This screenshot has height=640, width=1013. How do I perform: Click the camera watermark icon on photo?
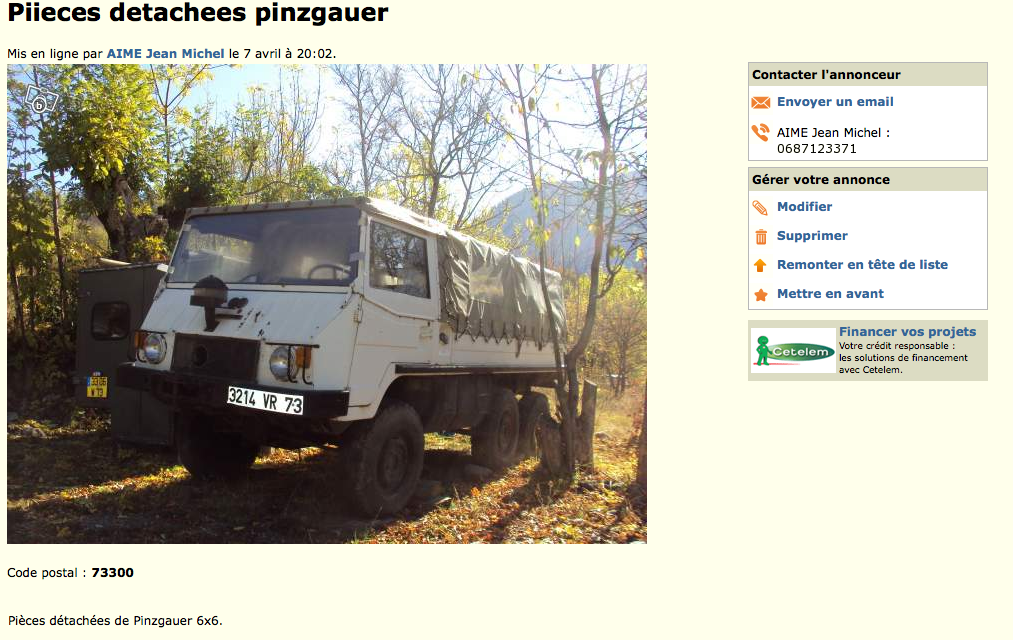[41, 101]
